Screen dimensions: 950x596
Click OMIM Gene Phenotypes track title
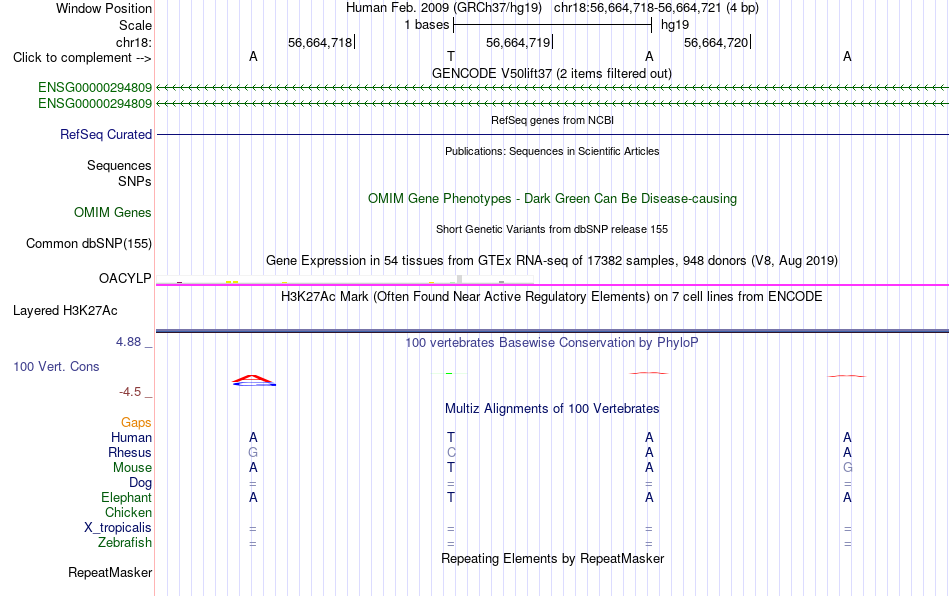click(552, 199)
